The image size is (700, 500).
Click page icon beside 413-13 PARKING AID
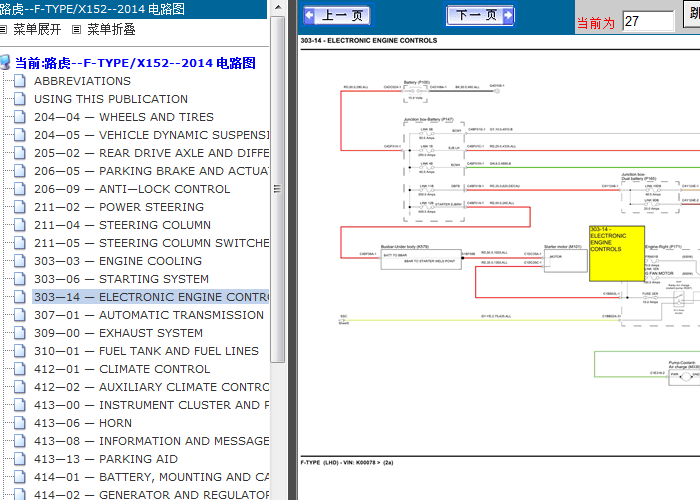pyautogui.click(x=20, y=459)
